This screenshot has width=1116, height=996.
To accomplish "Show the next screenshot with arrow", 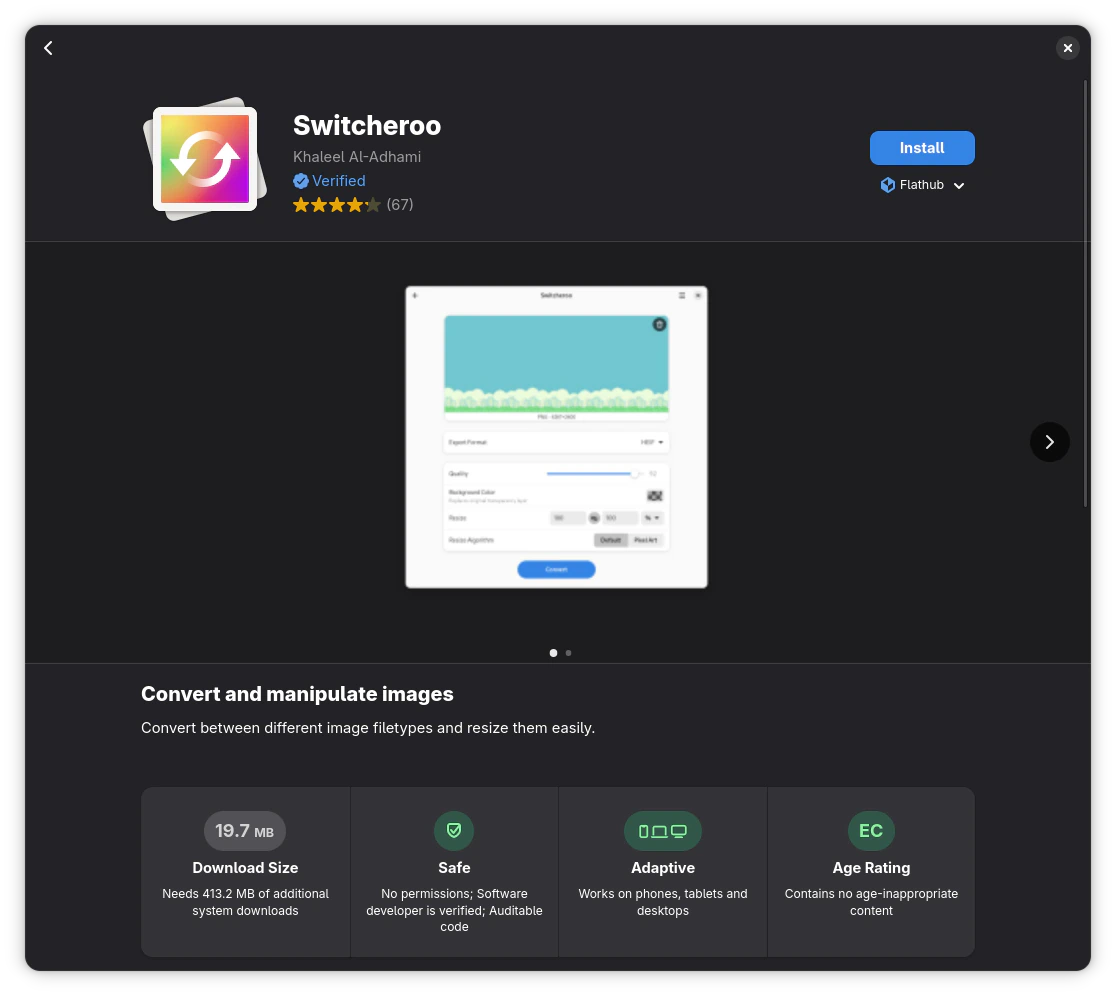I will 1049,442.
